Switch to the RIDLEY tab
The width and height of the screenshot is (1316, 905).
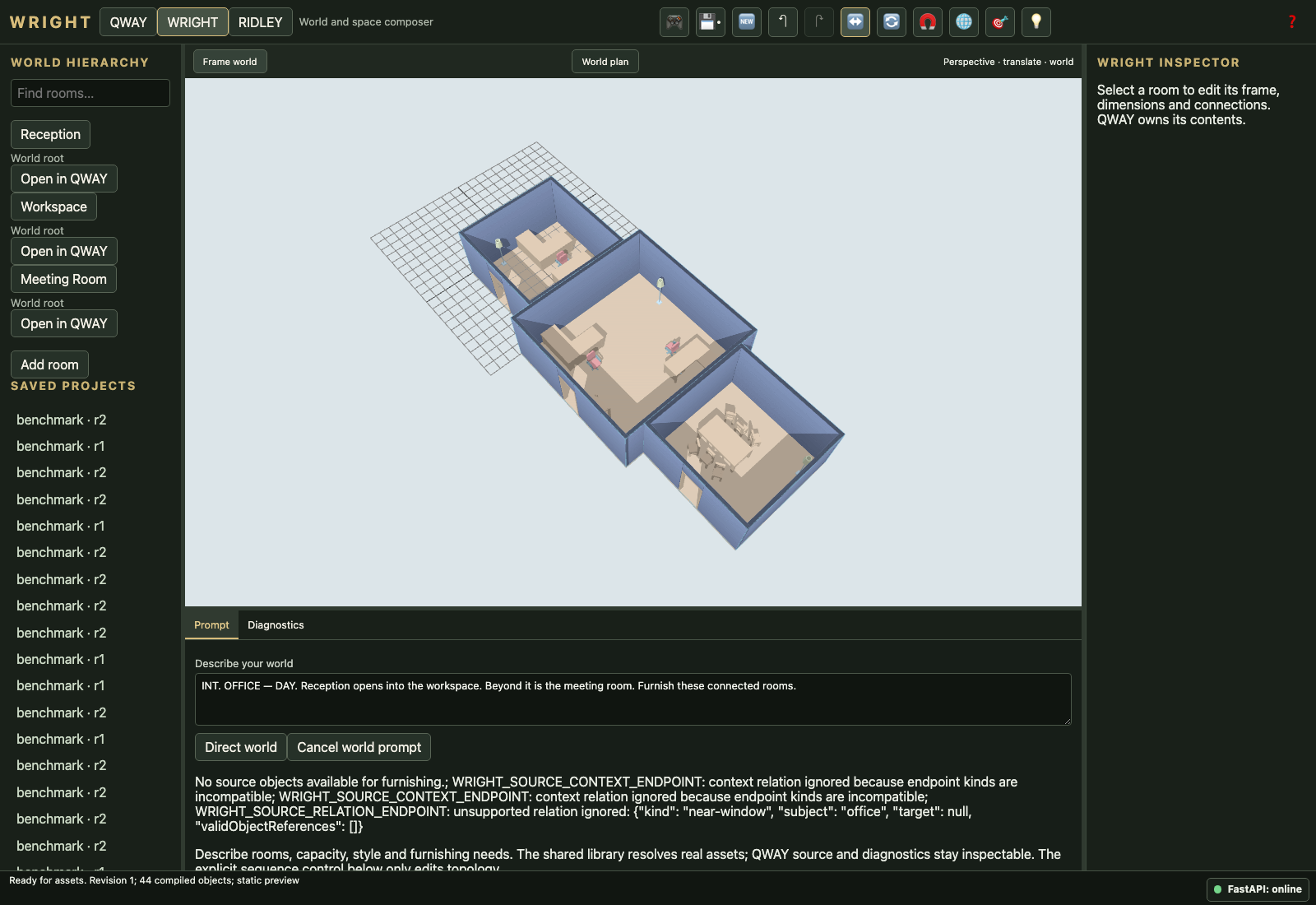(260, 22)
